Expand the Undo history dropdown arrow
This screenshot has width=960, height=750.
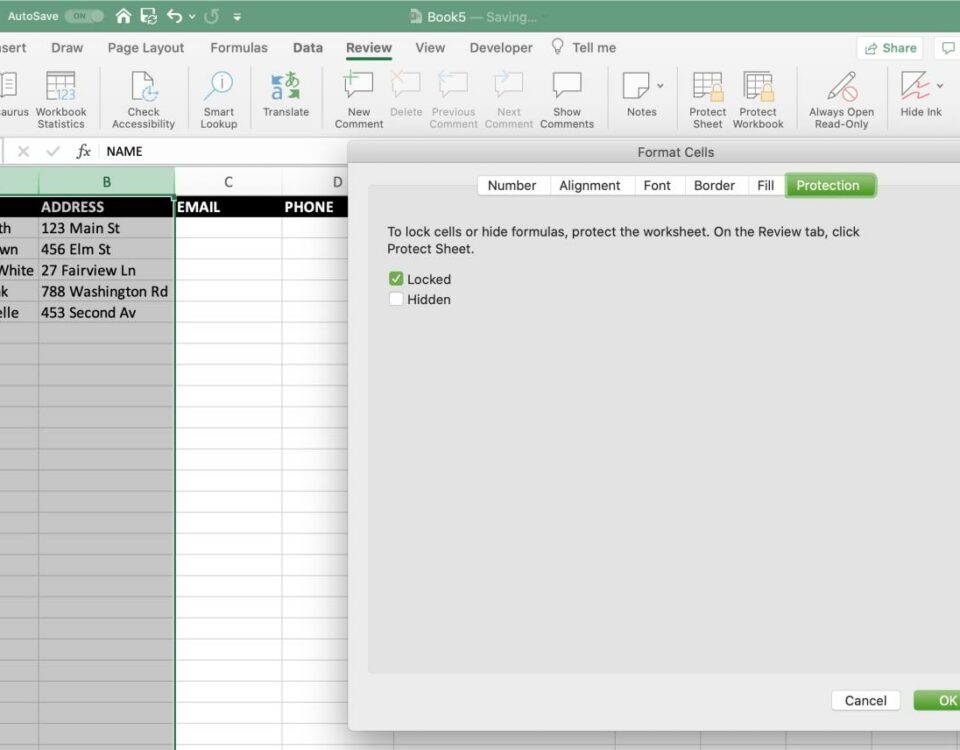tap(192, 17)
